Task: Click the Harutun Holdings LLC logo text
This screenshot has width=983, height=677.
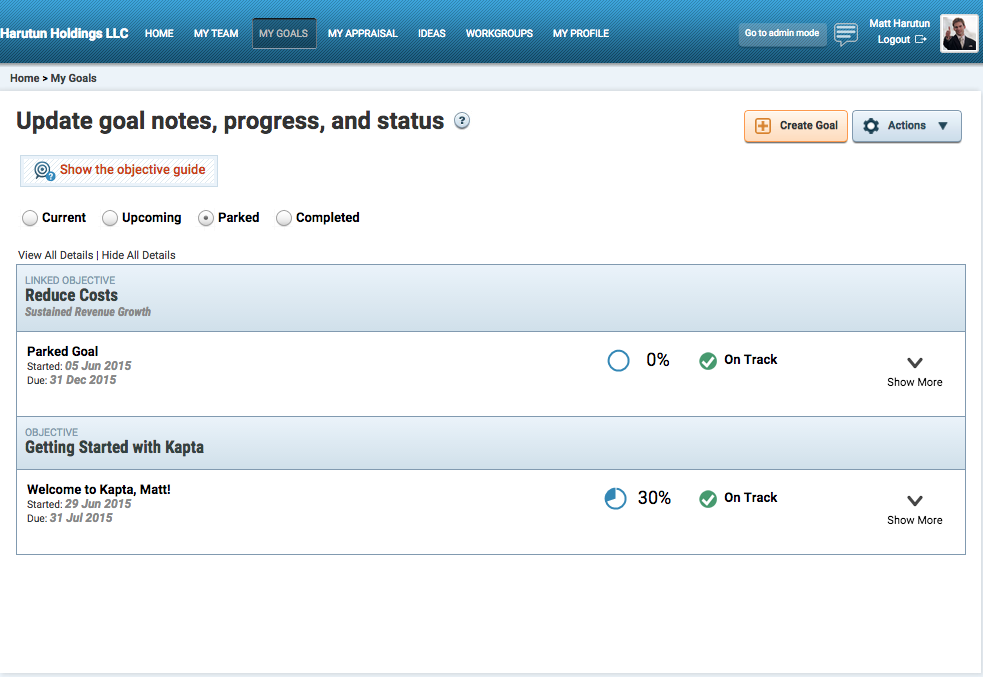Action: pyautogui.click(x=64, y=33)
